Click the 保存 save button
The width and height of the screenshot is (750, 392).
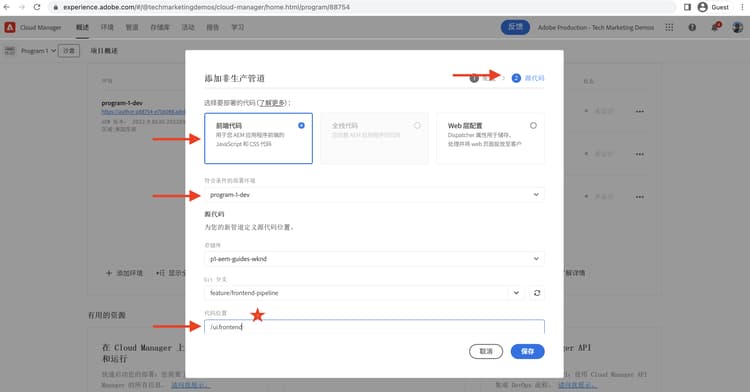[528, 351]
